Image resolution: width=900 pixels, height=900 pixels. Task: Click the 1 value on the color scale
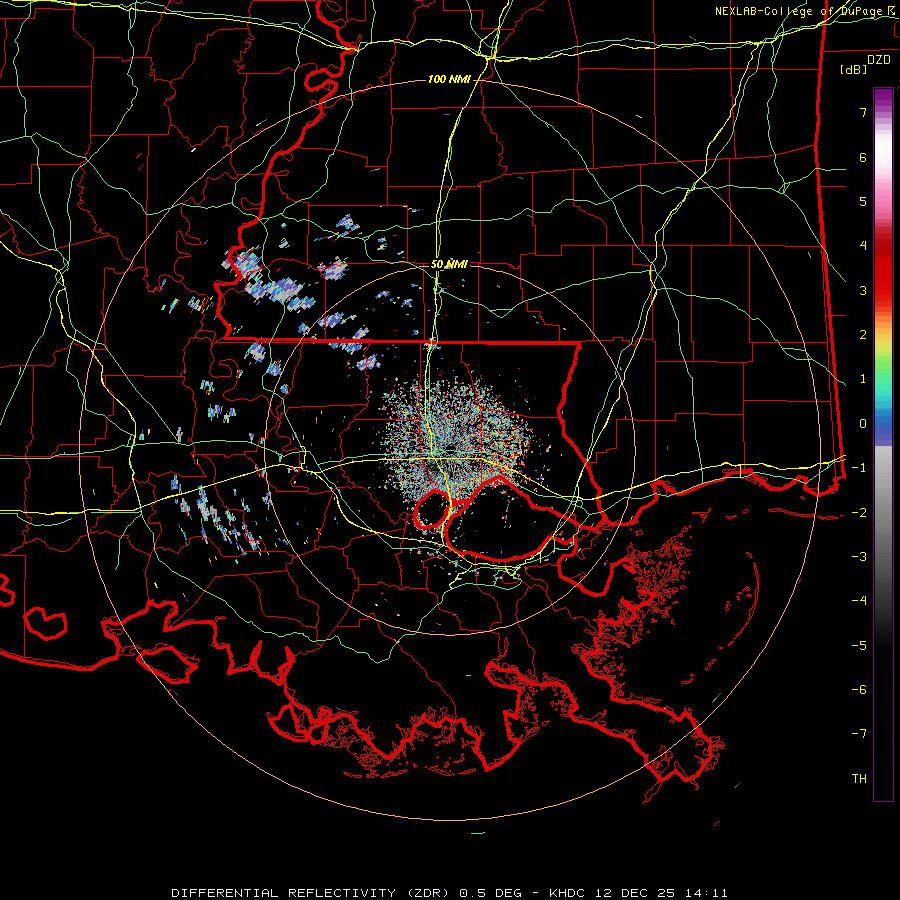tap(863, 379)
